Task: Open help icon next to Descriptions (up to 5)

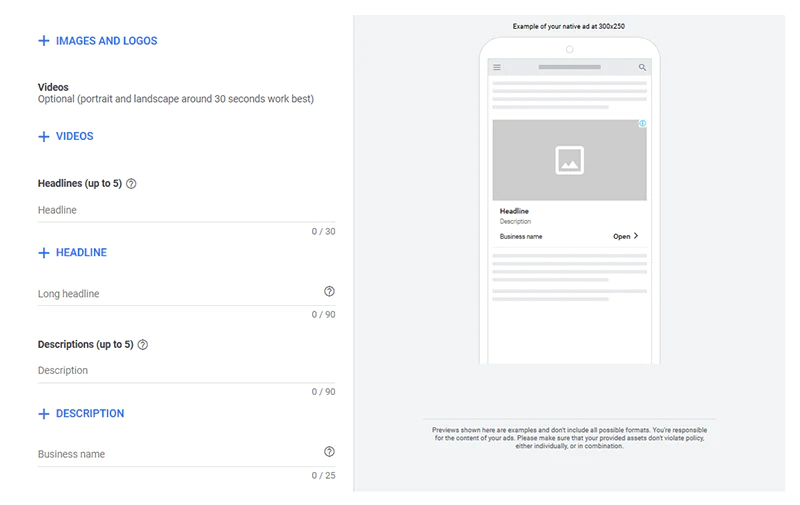Action: click(143, 344)
